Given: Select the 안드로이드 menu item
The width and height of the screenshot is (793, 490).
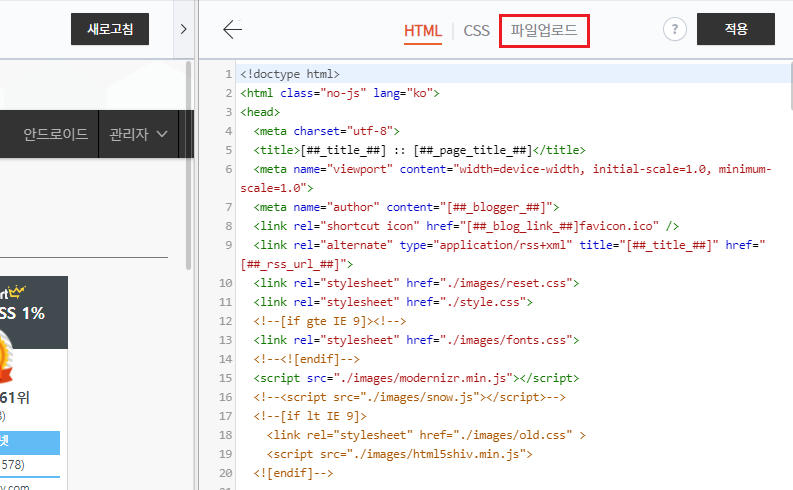Looking at the screenshot, I should pyautogui.click(x=56, y=134).
